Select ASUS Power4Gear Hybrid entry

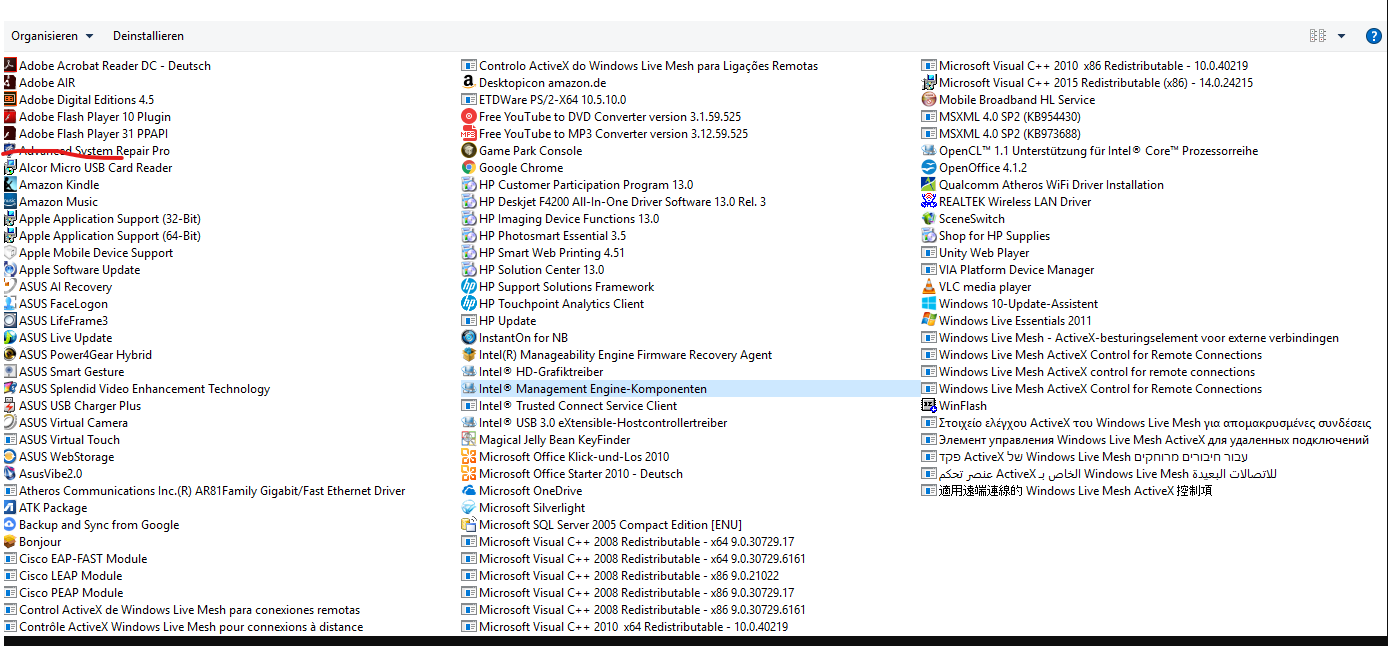tap(78, 355)
